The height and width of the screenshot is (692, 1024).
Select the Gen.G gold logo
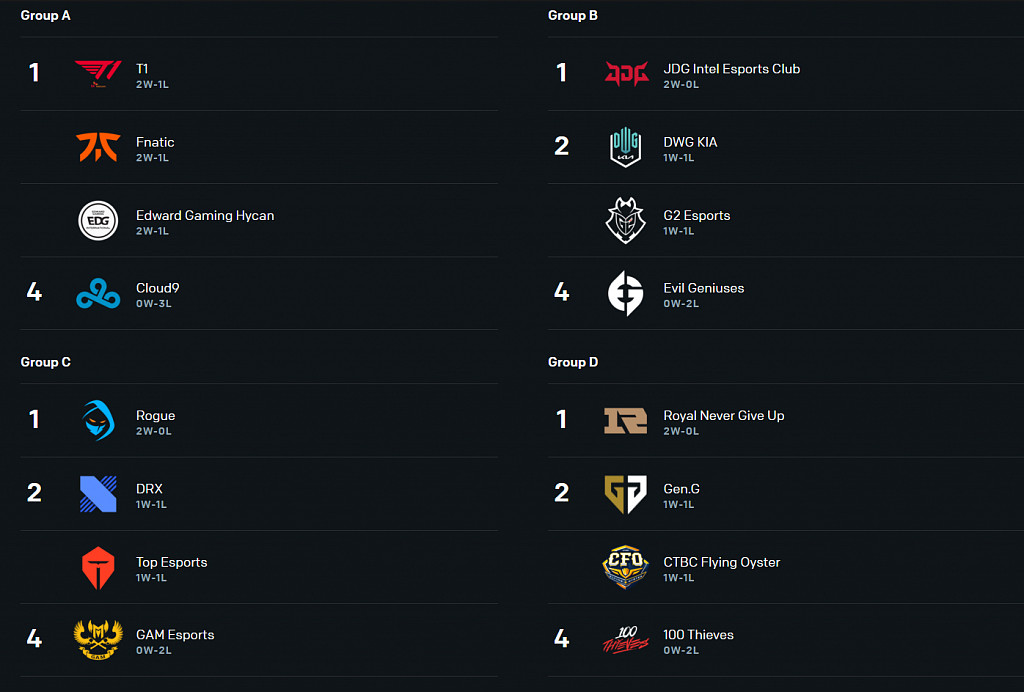(x=626, y=494)
